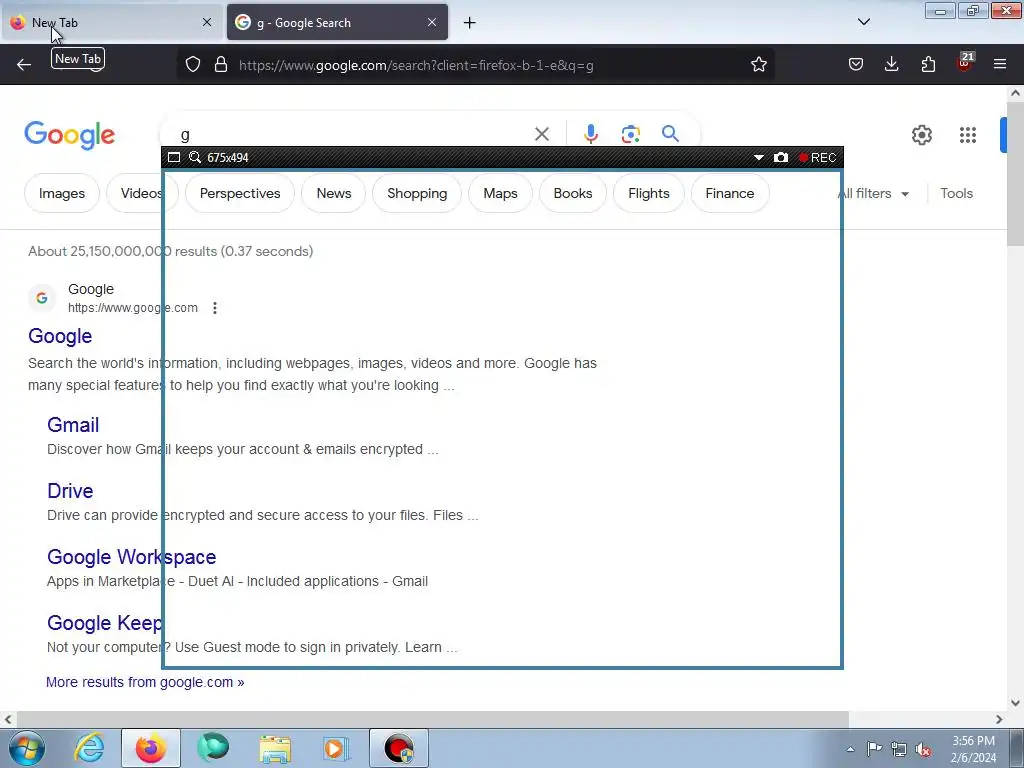Submit search with magnifier icon

click(670, 134)
